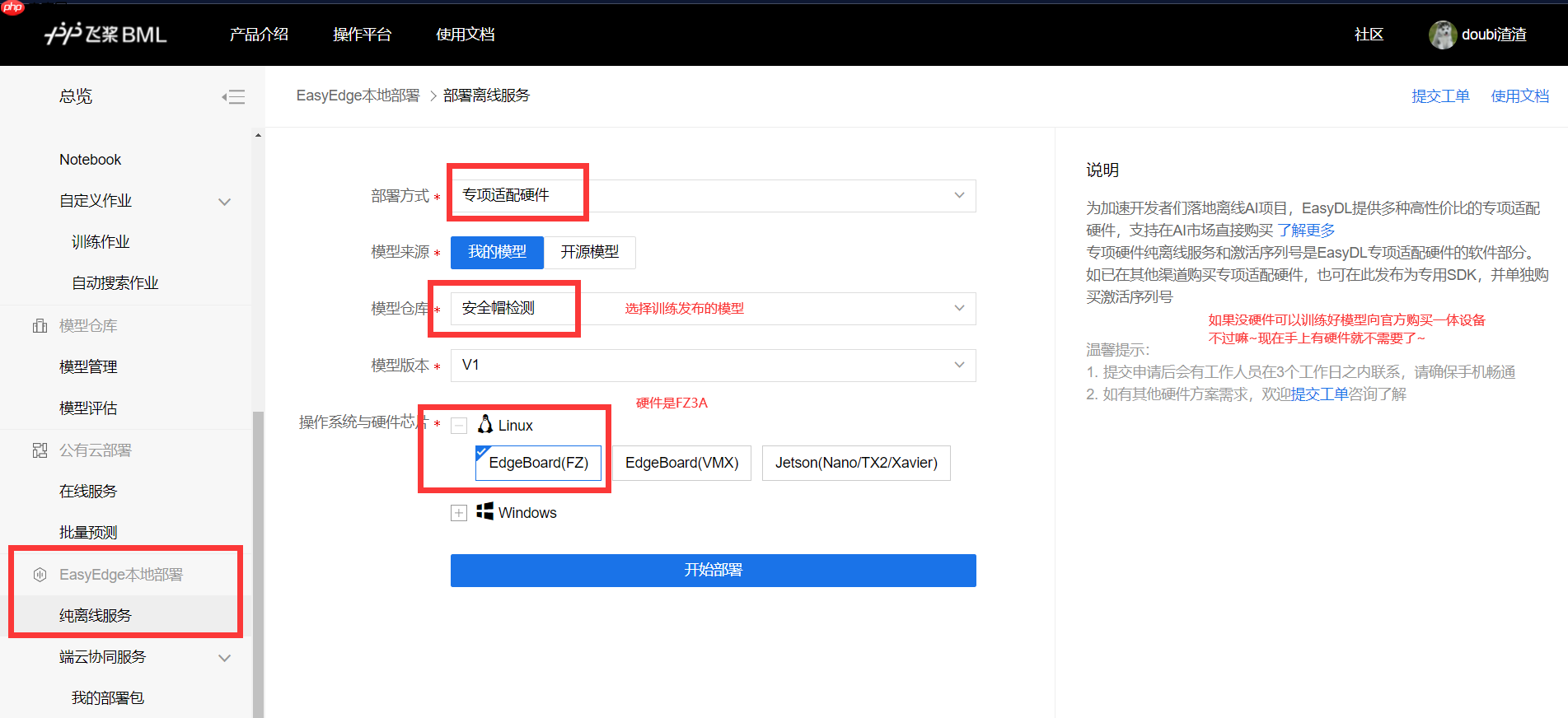Click the sidebar scrollbar thumb
Viewport: 1568px width, 718px height.
tap(258, 564)
